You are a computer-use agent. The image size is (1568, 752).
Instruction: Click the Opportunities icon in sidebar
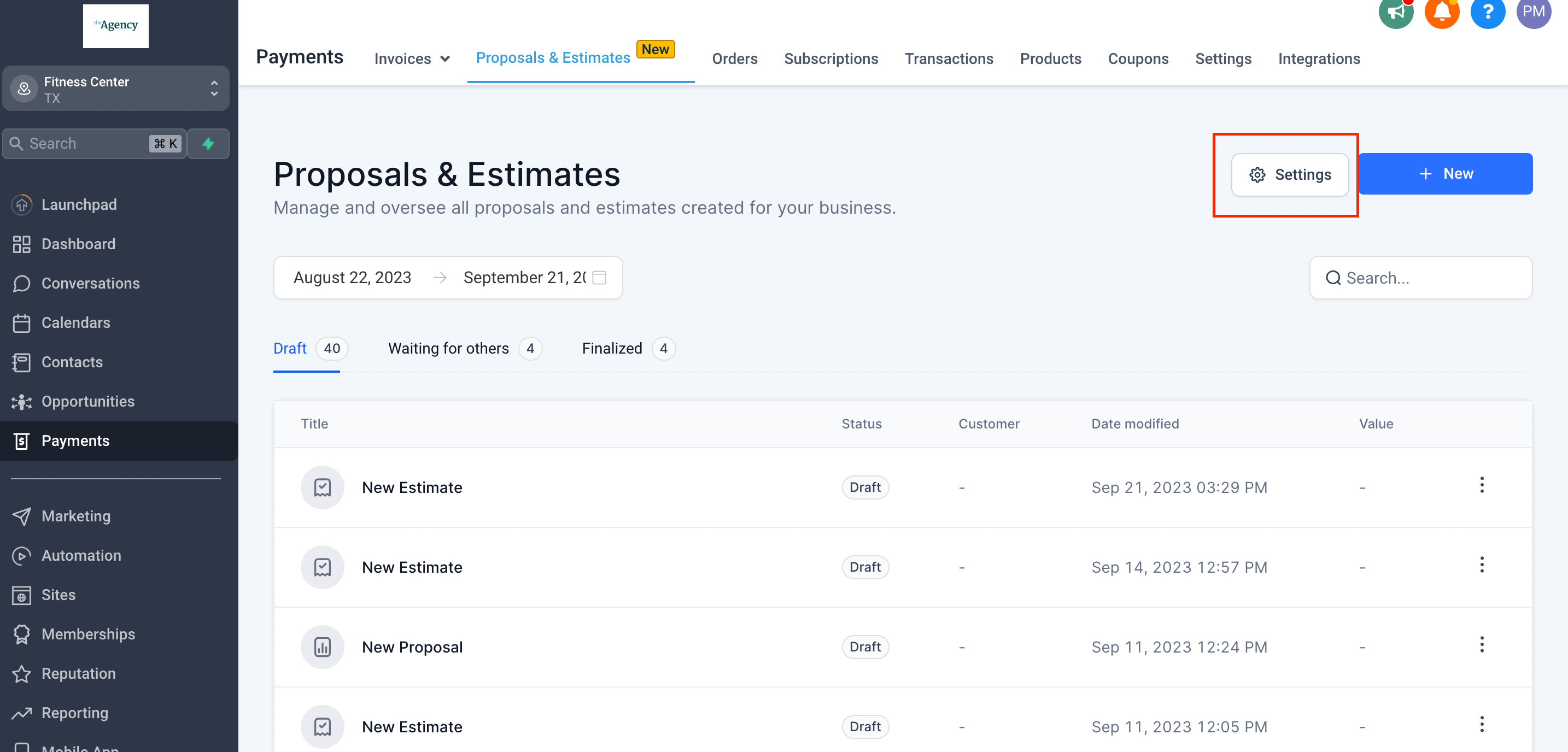[22, 401]
